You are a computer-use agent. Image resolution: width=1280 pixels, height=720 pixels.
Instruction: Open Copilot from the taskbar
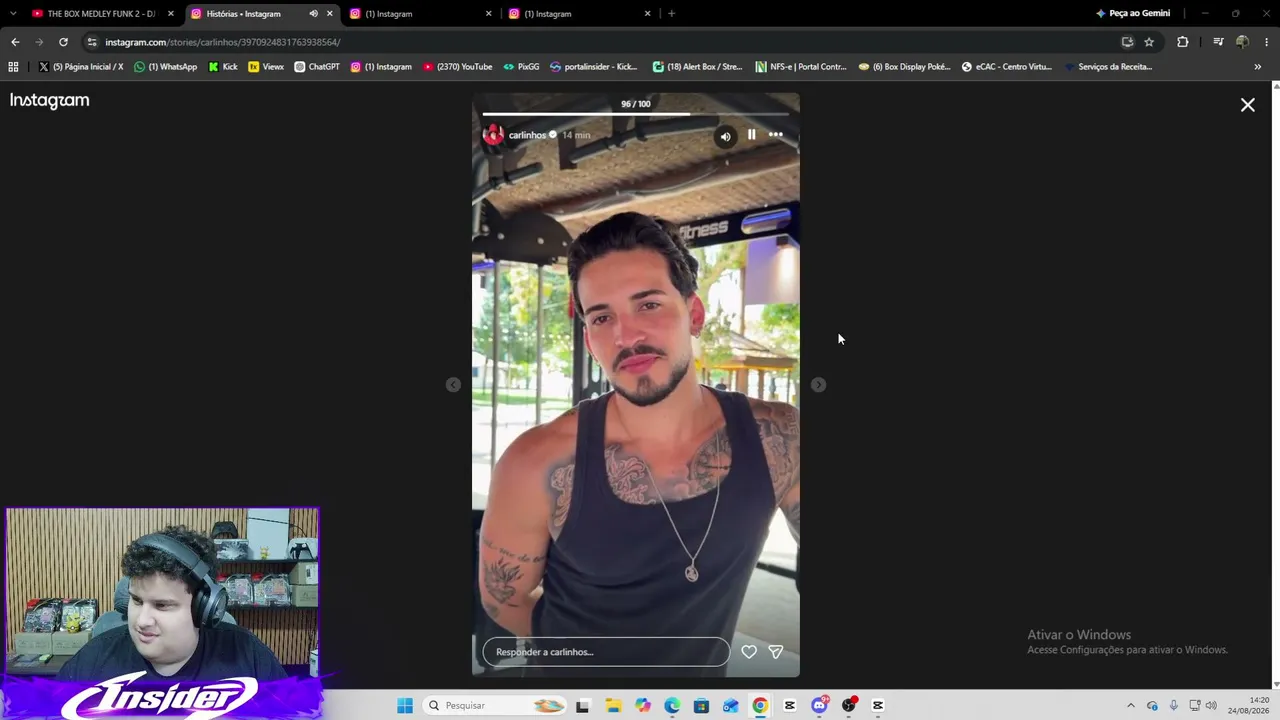tap(642, 706)
